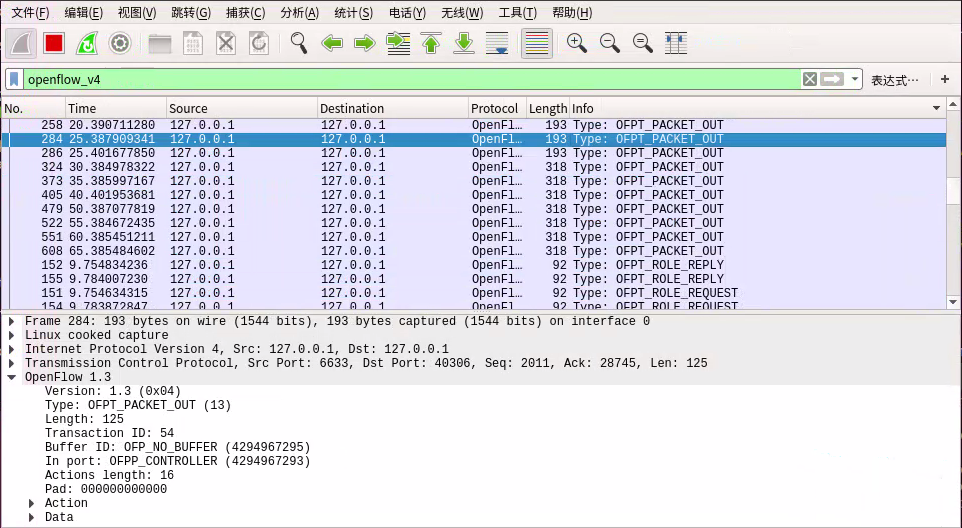Sort by the Info column header
The height and width of the screenshot is (528, 962).
(x=757, y=109)
